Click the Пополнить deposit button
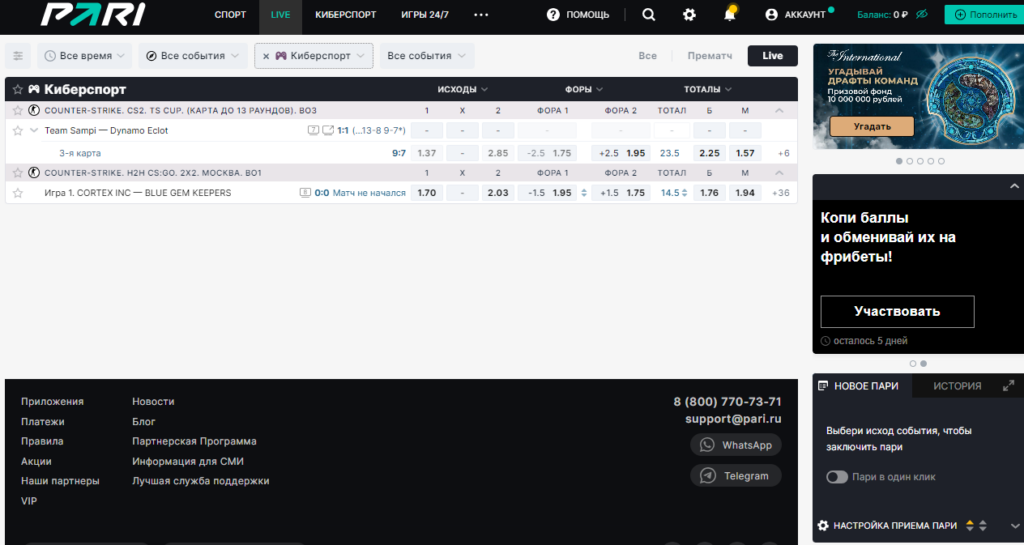This screenshot has height=545, width=1024. coord(984,14)
